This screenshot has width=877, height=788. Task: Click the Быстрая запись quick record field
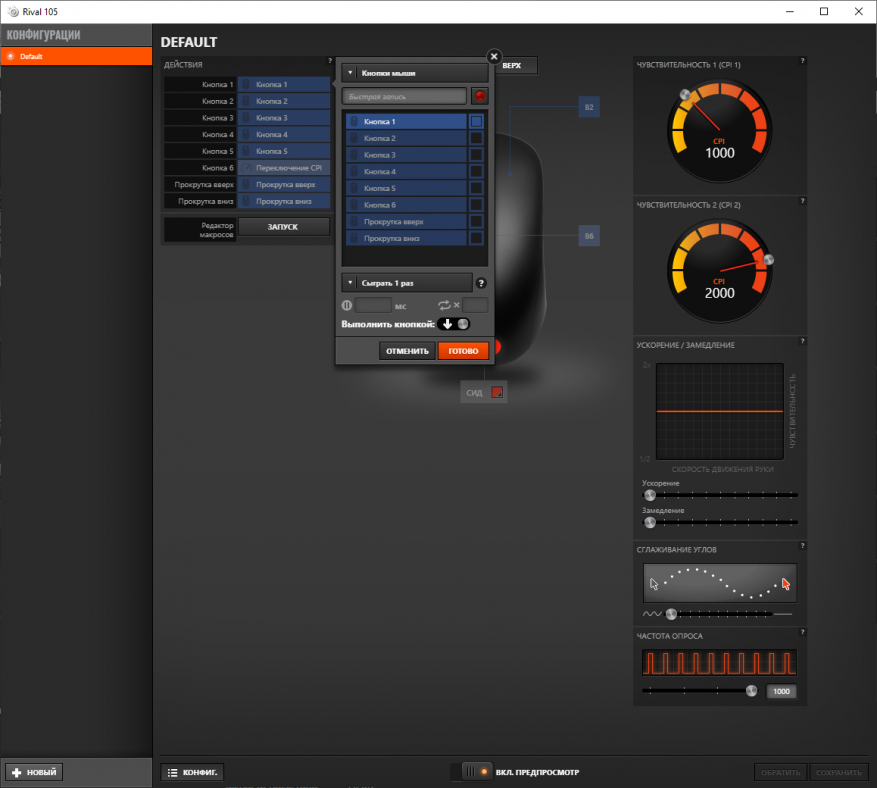point(404,96)
